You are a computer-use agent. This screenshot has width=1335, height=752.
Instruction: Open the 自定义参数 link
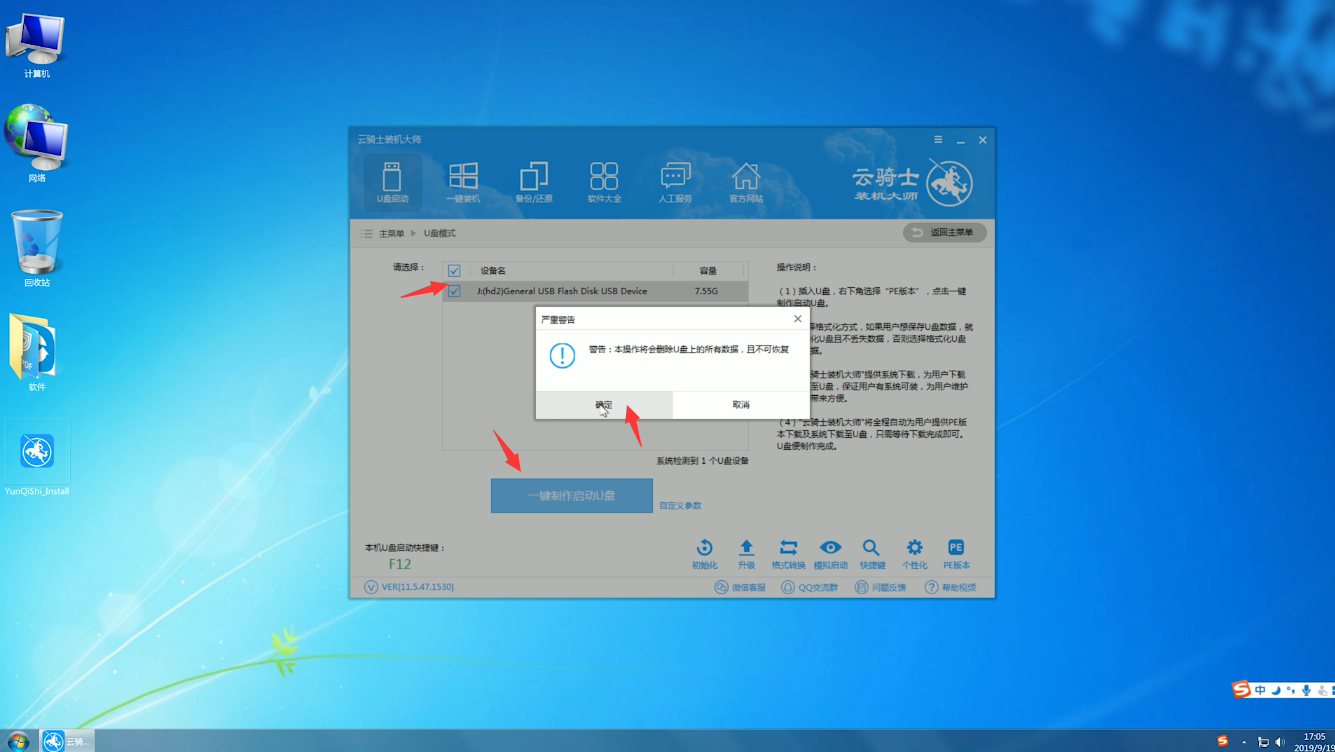point(680,505)
